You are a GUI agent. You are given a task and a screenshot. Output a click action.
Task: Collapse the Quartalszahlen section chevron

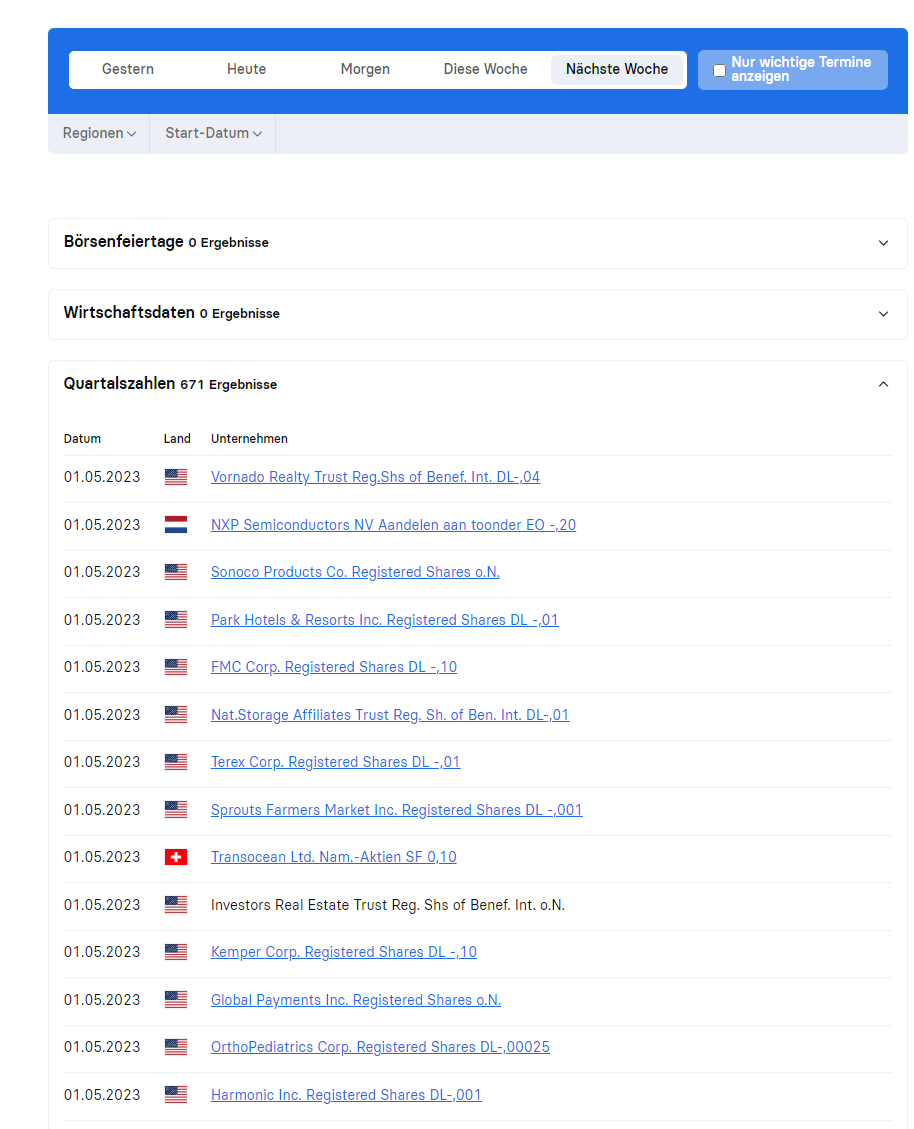pos(883,384)
